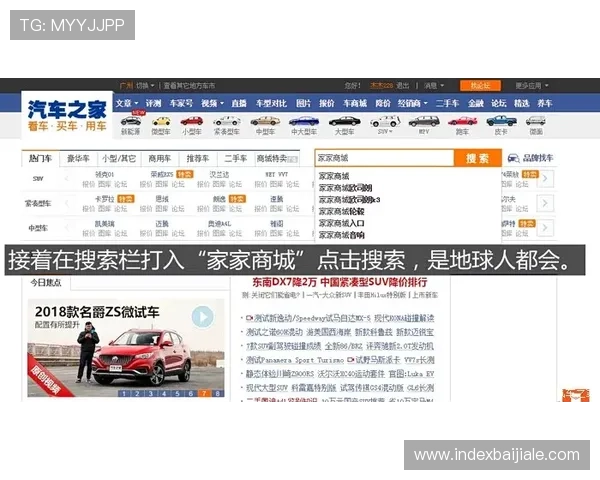Click the 家家商城 search input field

point(385,158)
